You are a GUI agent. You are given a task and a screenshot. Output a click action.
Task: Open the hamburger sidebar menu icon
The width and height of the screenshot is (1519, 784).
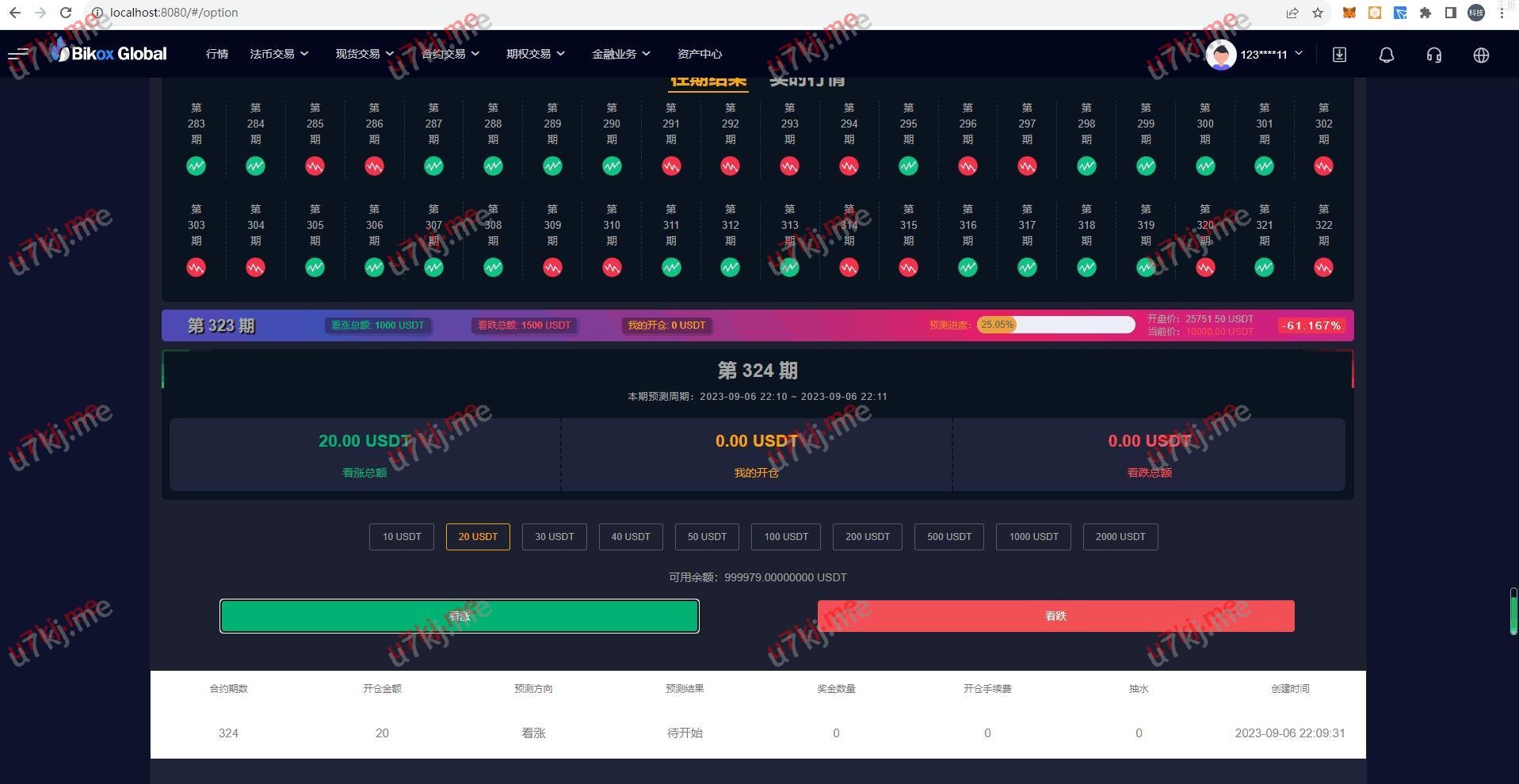18,55
